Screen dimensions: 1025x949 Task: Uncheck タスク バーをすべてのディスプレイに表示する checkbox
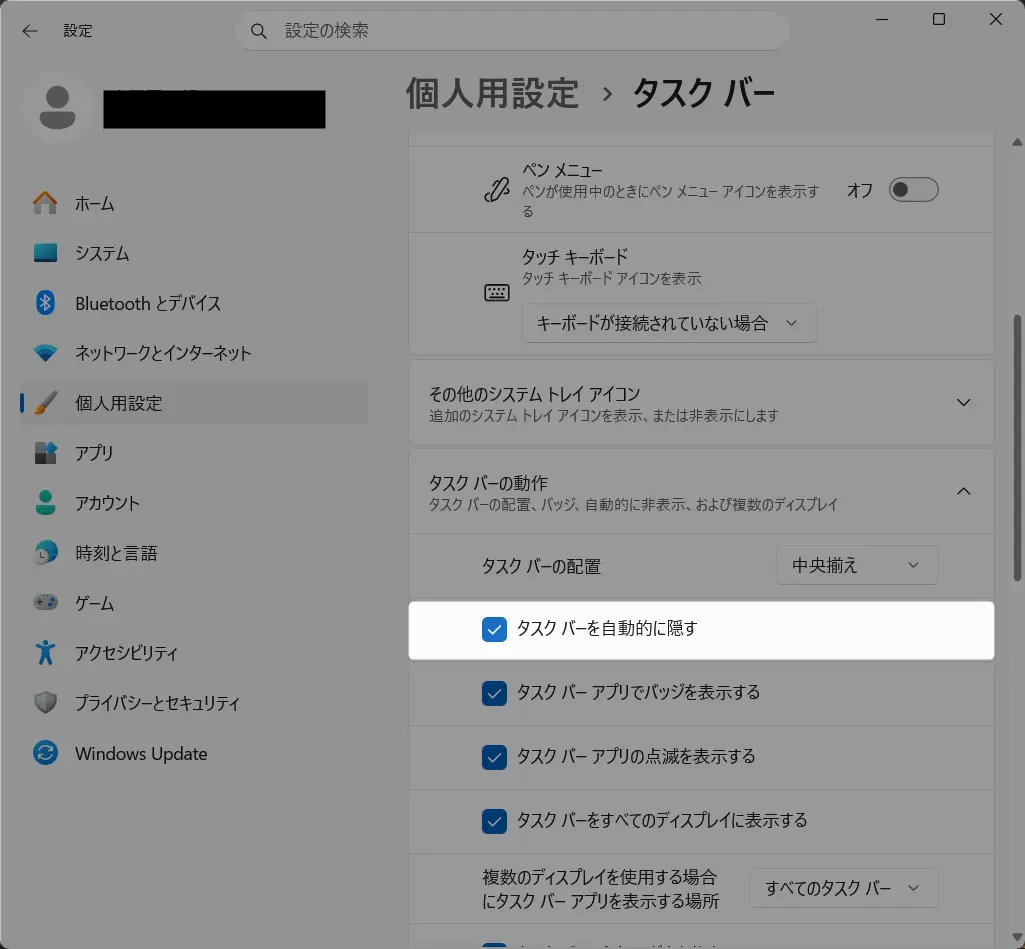tap(494, 821)
